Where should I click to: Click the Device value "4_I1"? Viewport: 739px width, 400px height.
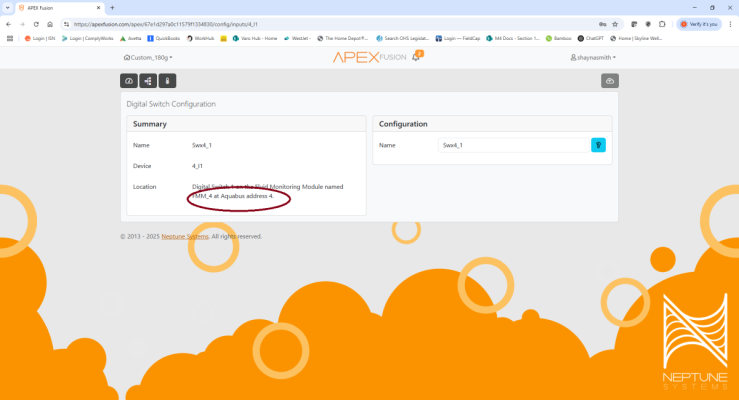pyautogui.click(x=197, y=166)
